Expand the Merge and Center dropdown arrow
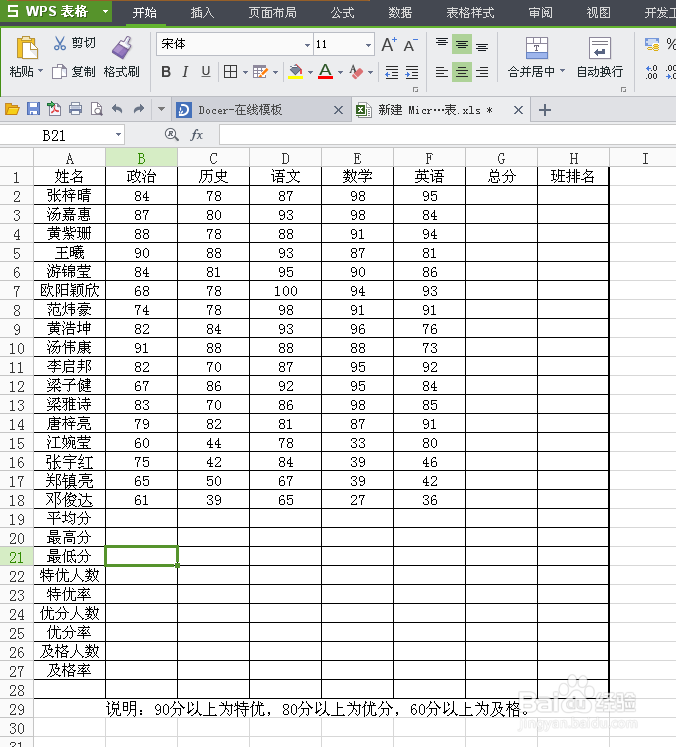The image size is (676, 747). 563,71
